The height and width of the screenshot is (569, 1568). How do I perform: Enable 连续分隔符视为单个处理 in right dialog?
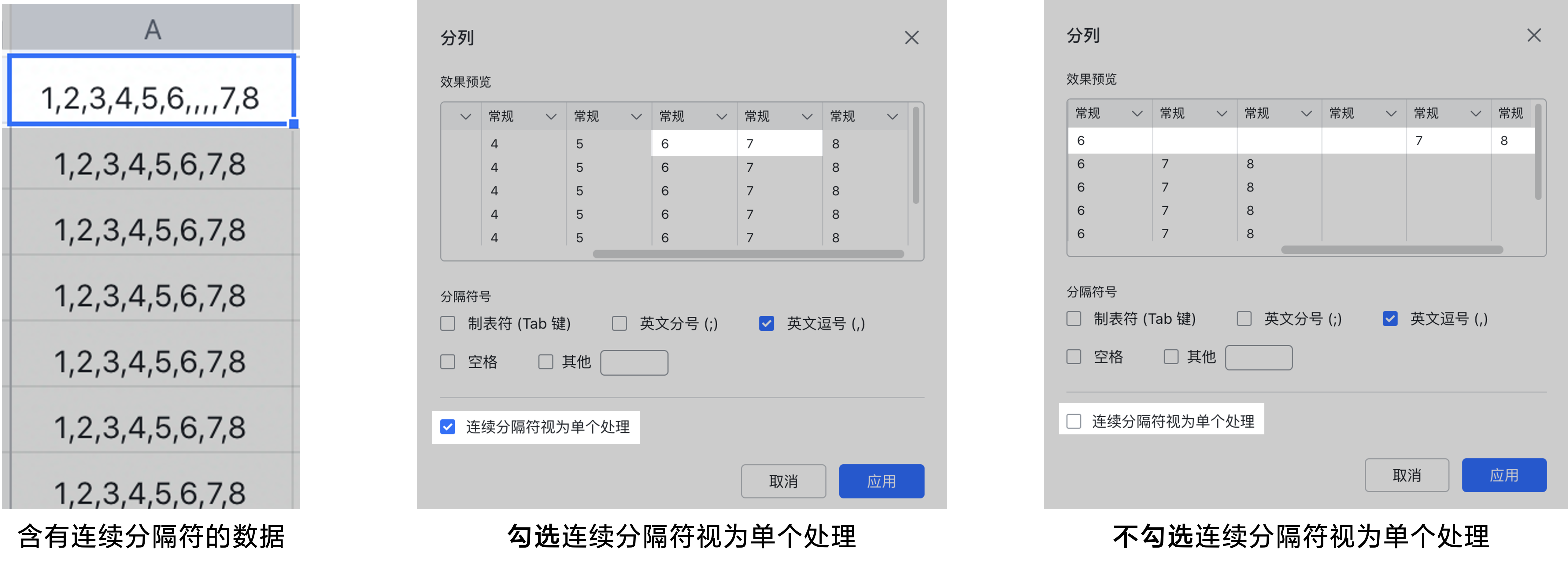[x=1074, y=421]
